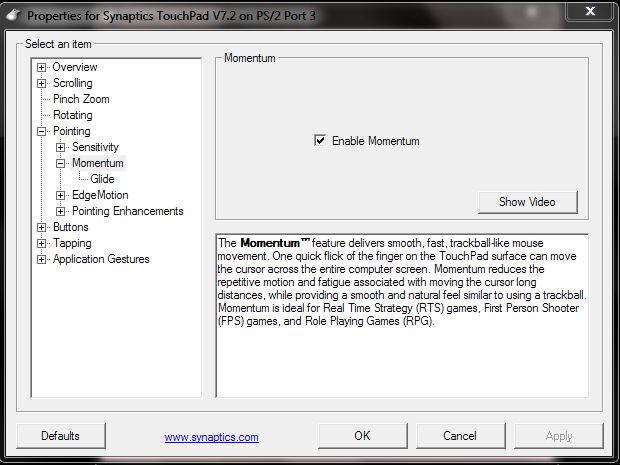620x465 pixels.
Task: Select Tapping in the tree
Action: [x=72, y=243]
